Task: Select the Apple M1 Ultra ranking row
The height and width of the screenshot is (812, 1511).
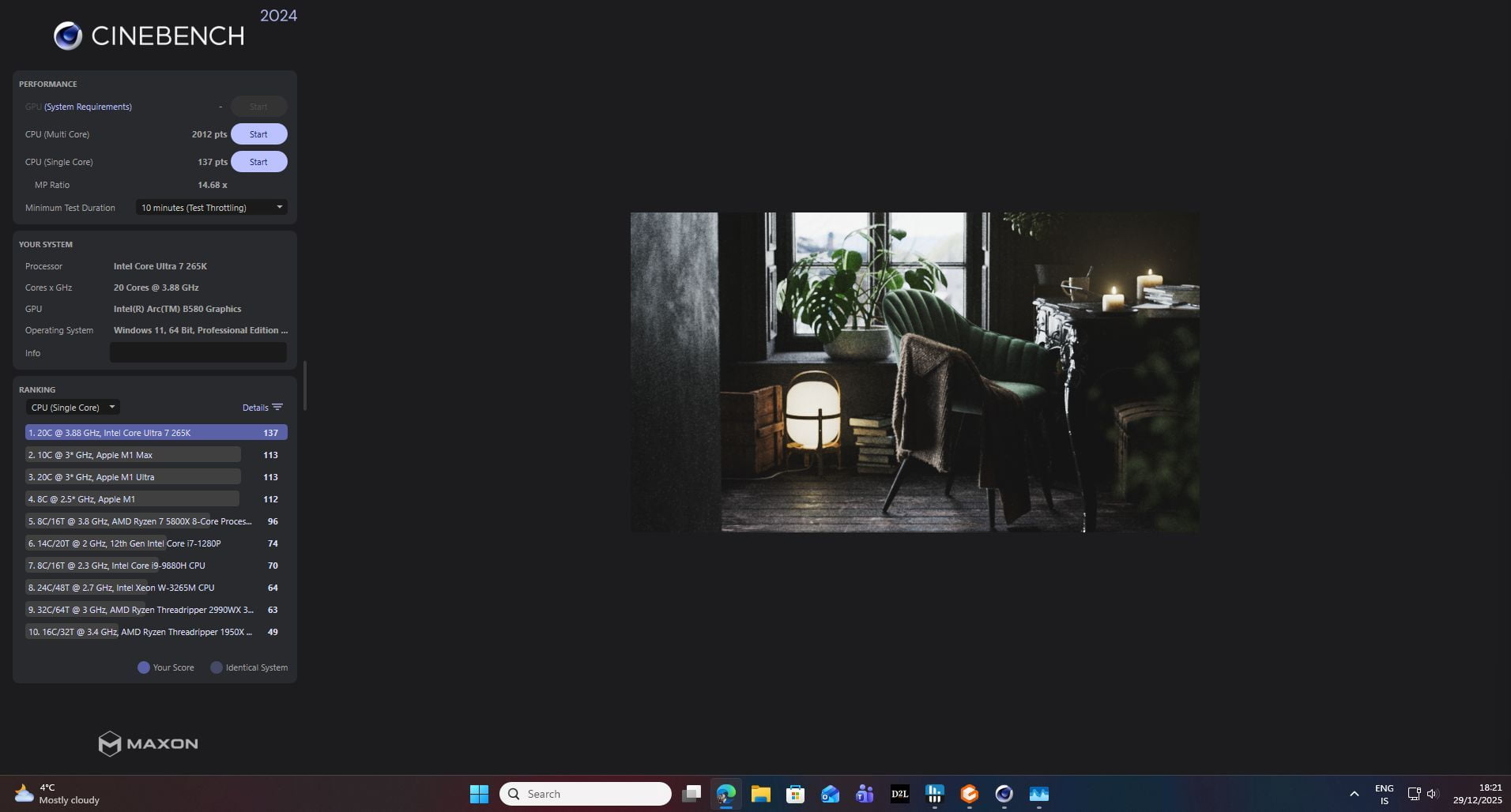Action: coord(156,477)
